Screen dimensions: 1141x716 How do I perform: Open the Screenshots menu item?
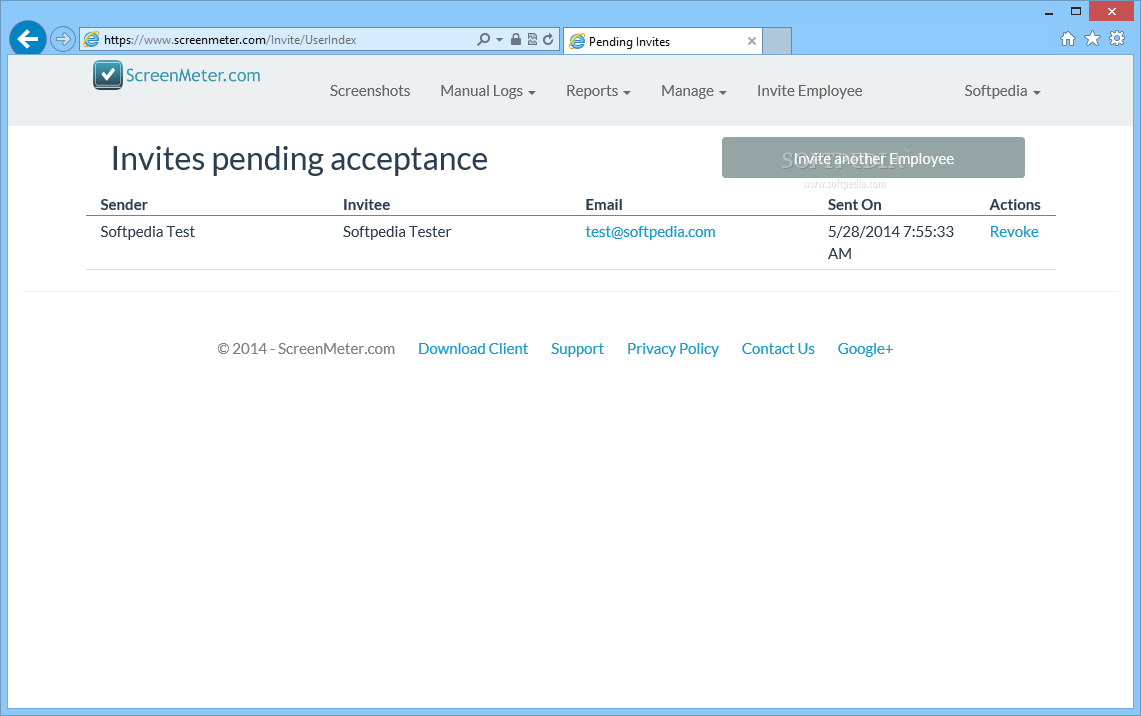(370, 91)
